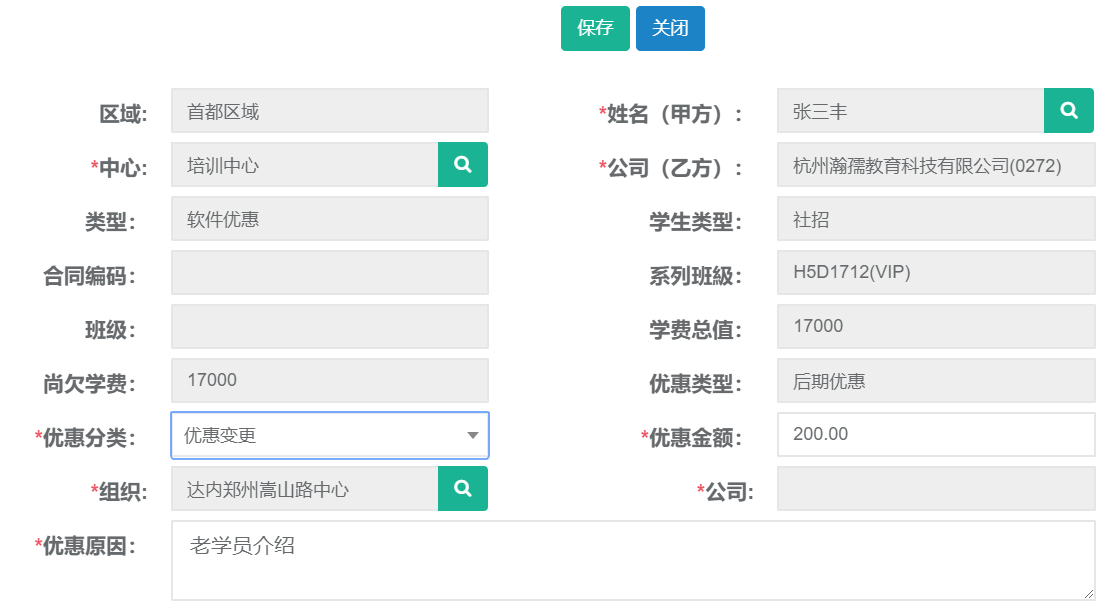Image resolution: width=1107 pixels, height=609 pixels.
Task: Click the 类型 field showing 软件优惠
Action: [329, 219]
